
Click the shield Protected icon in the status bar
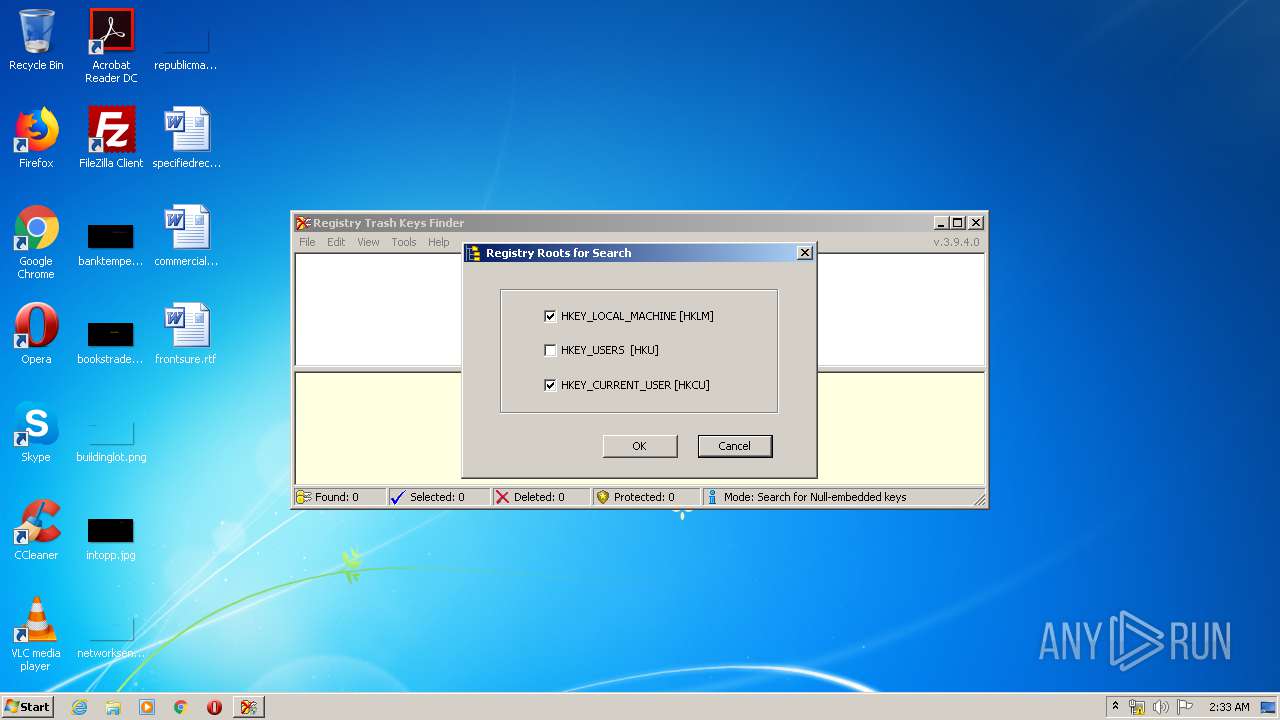click(x=602, y=497)
